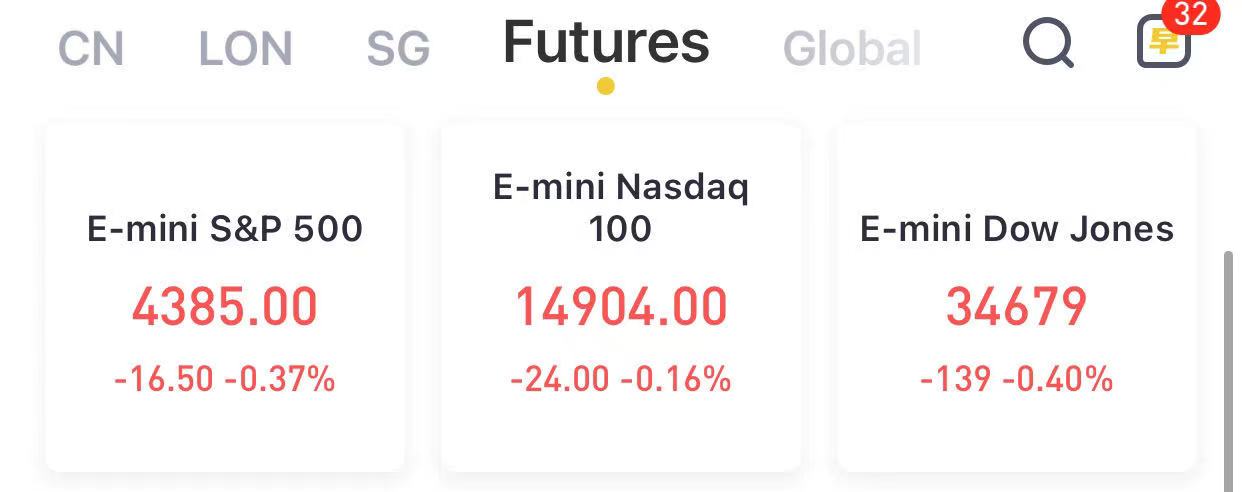Switch to the SG market tab
The image size is (1242, 492).
398,49
